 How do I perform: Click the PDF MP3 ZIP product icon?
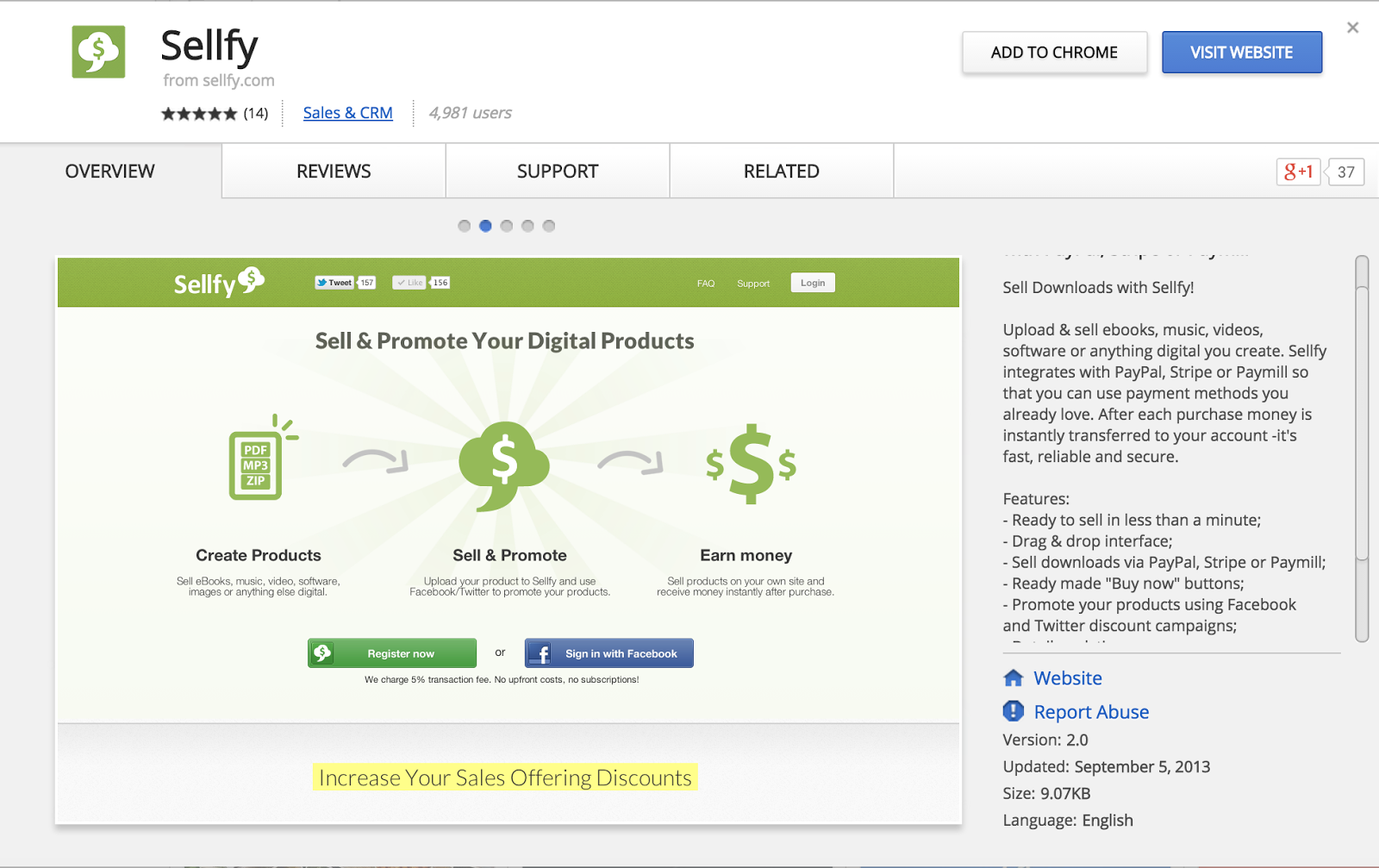tap(256, 465)
